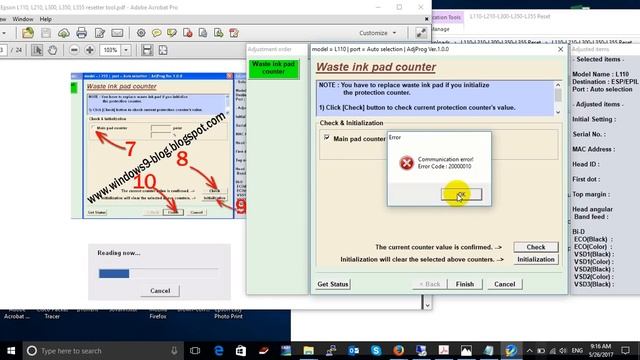Screen dimensions: 640x360
Task: Select green Waste ink pad counter item
Action: pyautogui.click(x=273, y=68)
